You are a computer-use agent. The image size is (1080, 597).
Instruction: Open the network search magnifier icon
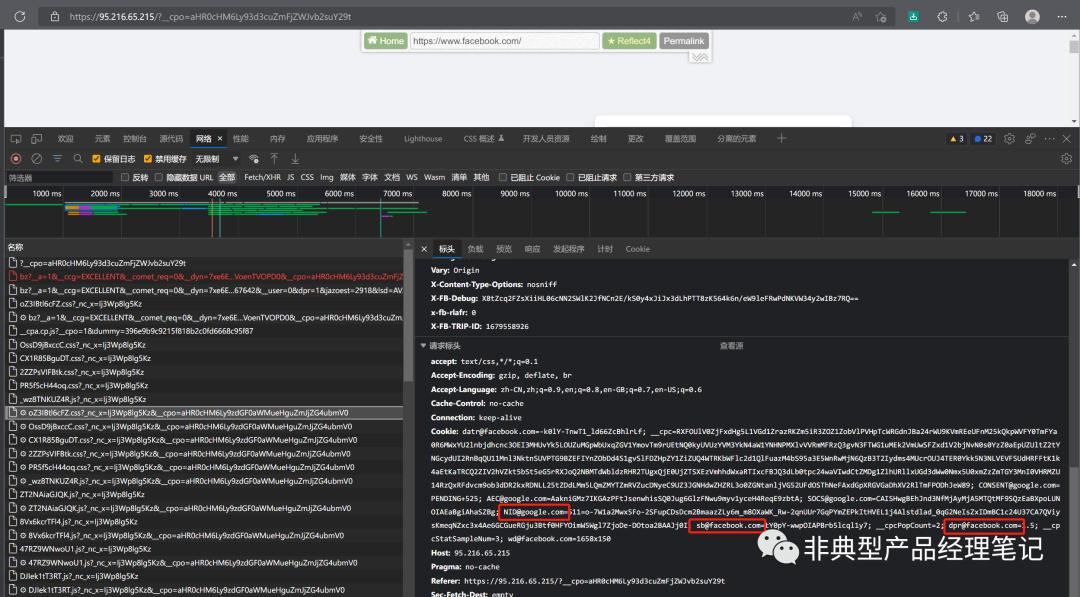(77, 158)
